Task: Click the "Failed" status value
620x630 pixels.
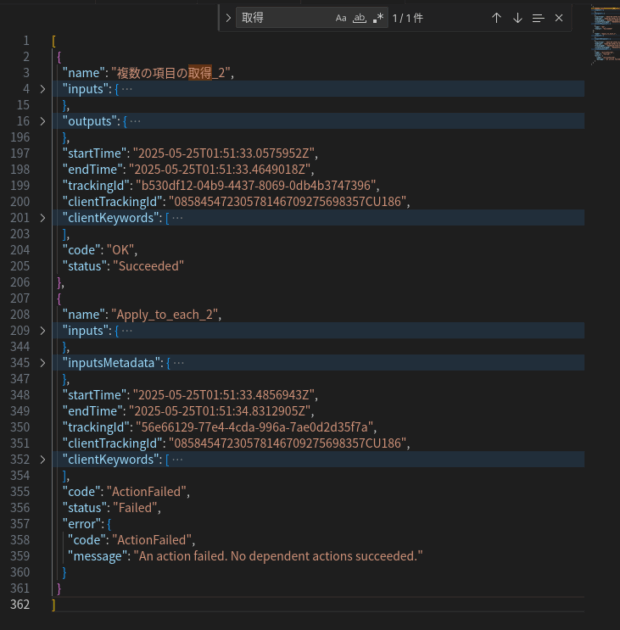Action: point(135,508)
